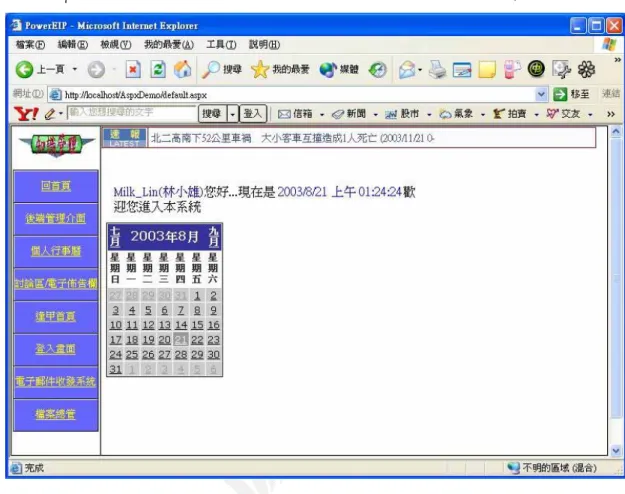Open Yahoo 氣象 weather button

(456, 114)
